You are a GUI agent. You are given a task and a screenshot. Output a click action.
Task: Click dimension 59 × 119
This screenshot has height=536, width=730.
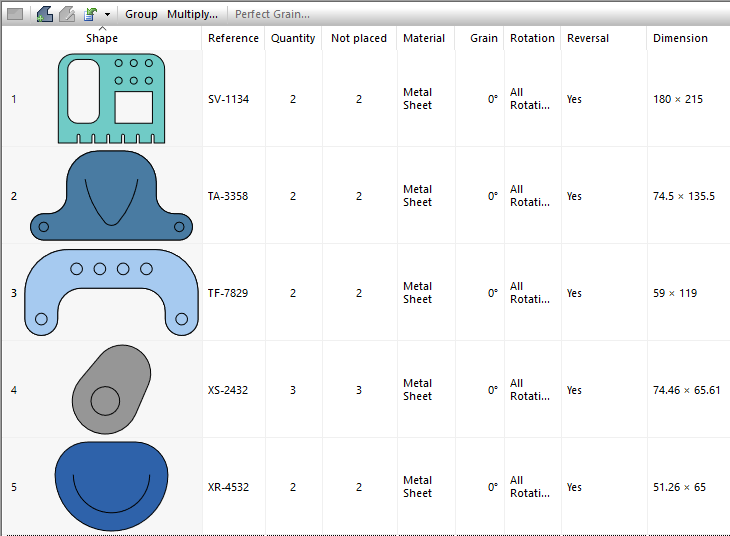[675, 293]
